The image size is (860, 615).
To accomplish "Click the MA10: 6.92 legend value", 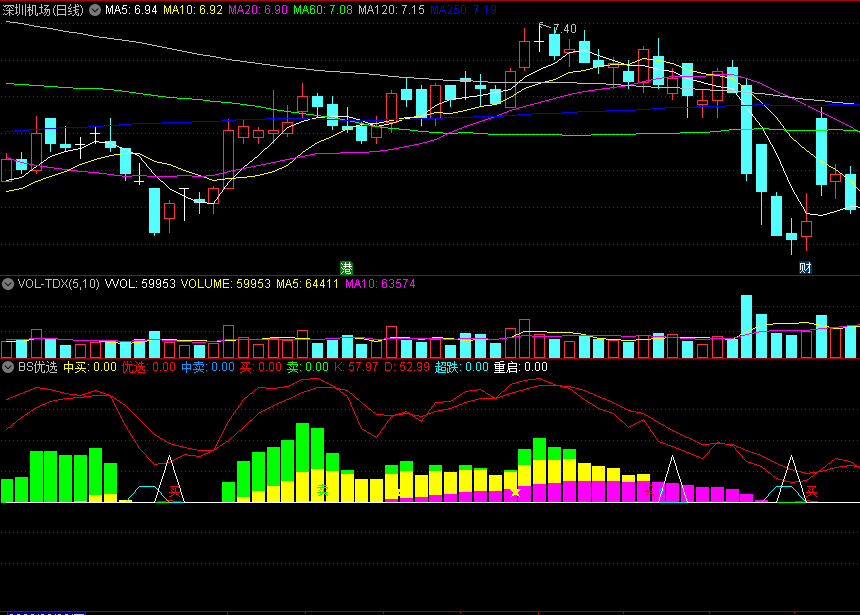I will pos(193,10).
